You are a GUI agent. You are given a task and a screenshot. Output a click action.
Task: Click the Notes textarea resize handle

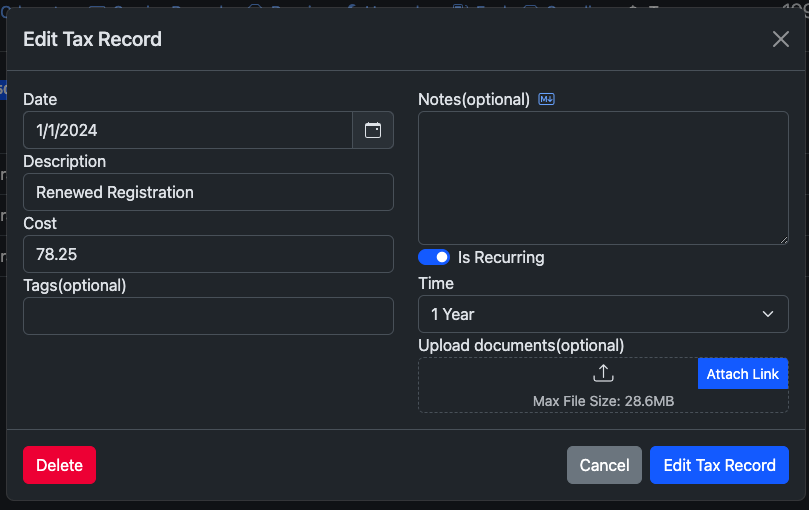[x=783, y=238]
